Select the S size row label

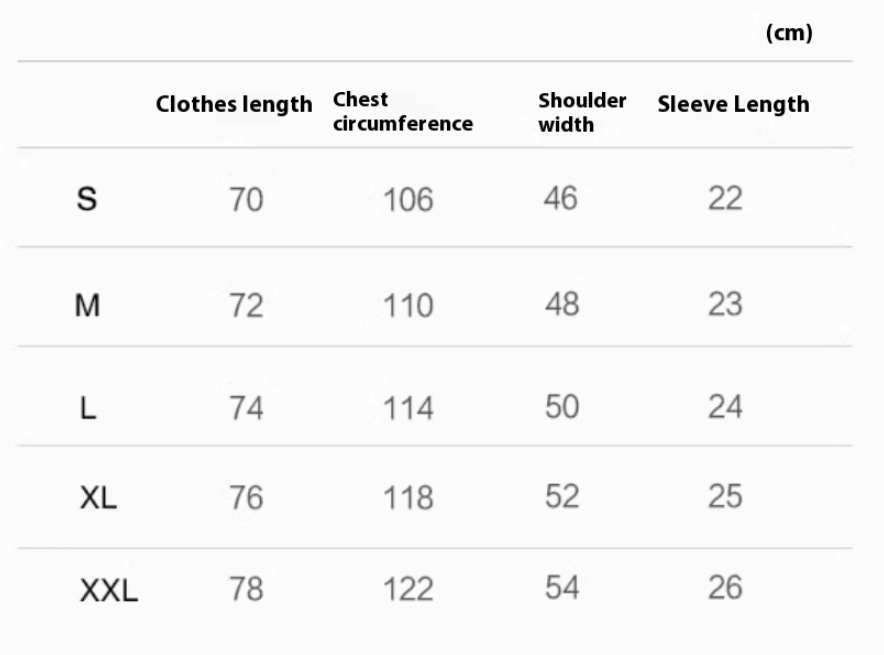[x=88, y=199]
